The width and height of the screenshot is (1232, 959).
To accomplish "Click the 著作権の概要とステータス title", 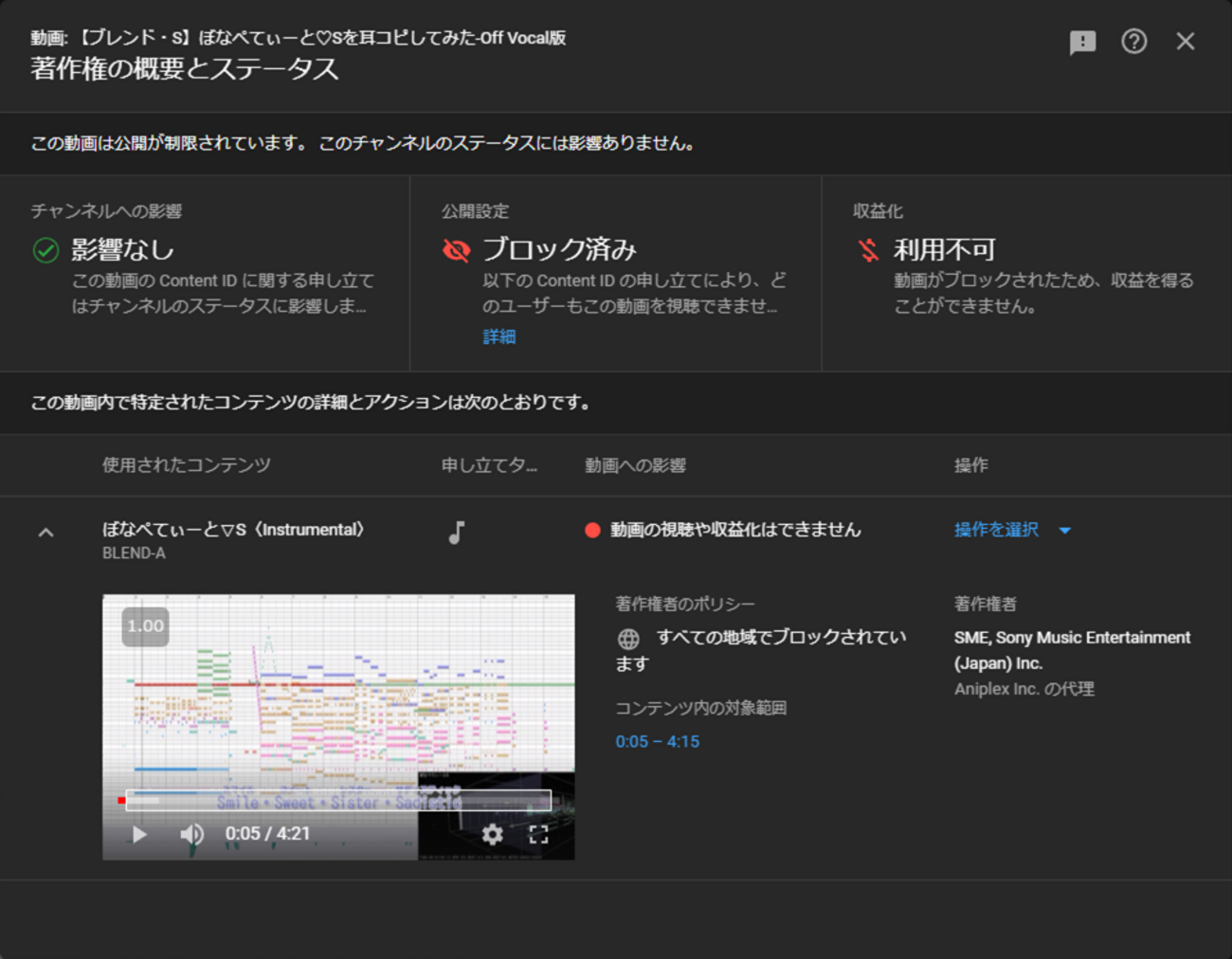I will tap(184, 68).
